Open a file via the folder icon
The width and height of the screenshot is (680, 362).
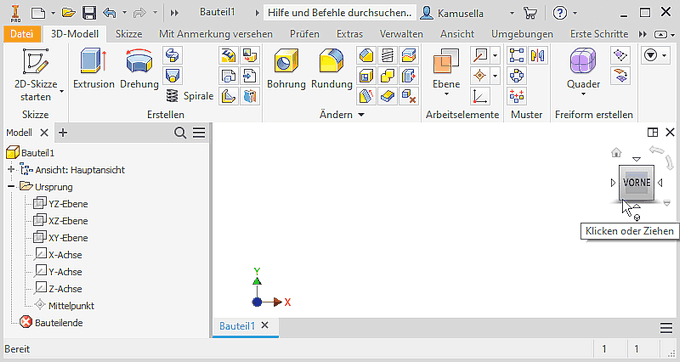69,13
